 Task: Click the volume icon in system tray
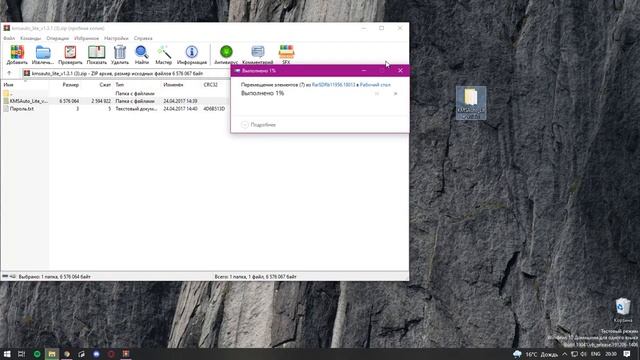click(584, 354)
